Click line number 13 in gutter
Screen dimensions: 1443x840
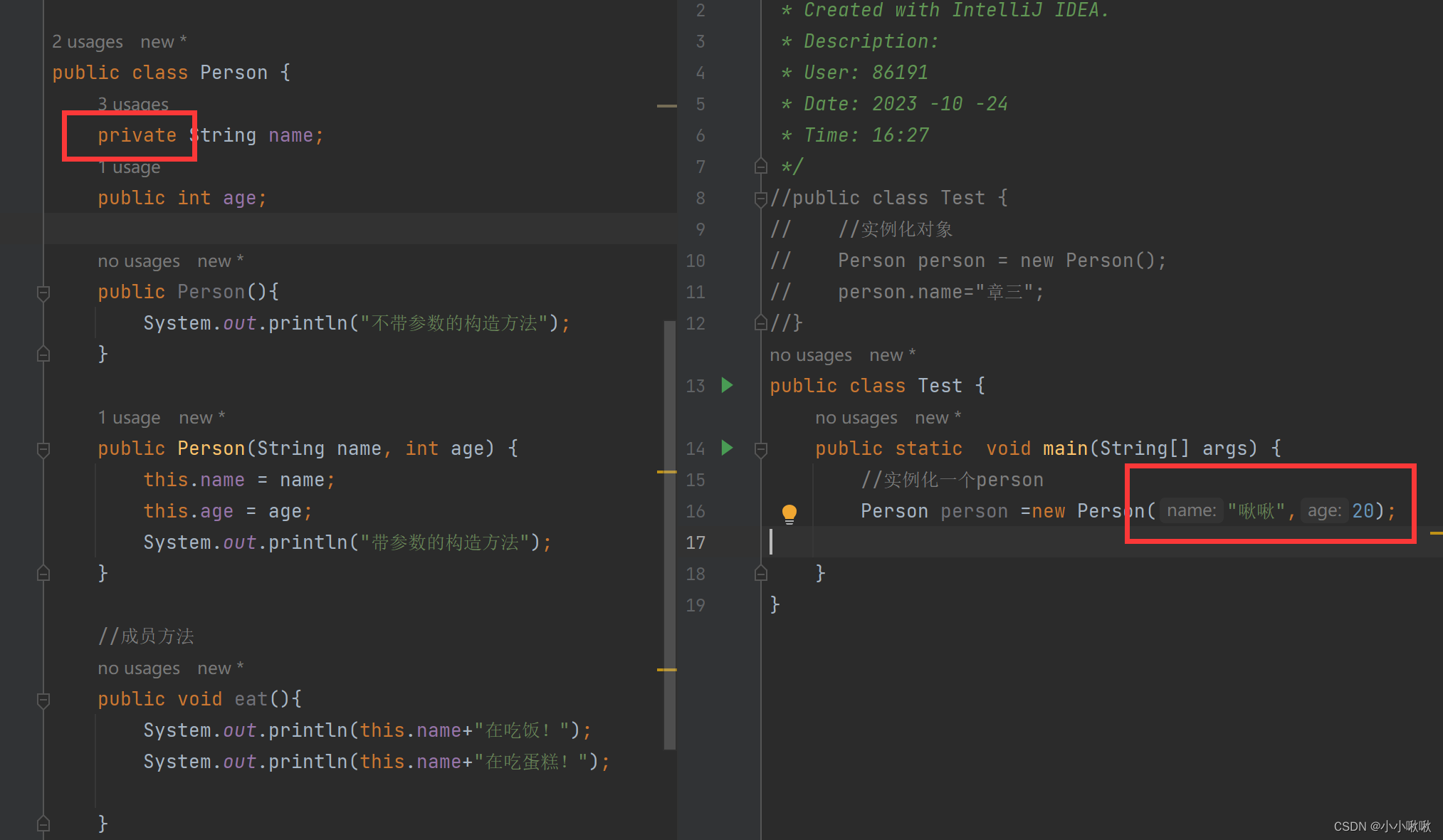[x=696, y=386]
